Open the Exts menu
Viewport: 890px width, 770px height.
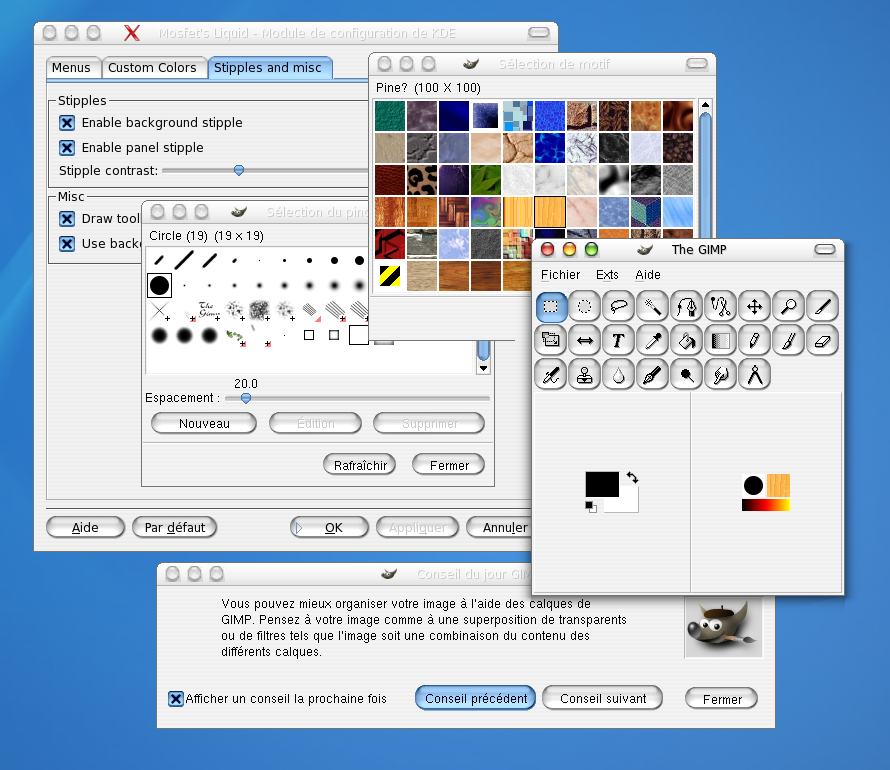[x=607, y=275]
